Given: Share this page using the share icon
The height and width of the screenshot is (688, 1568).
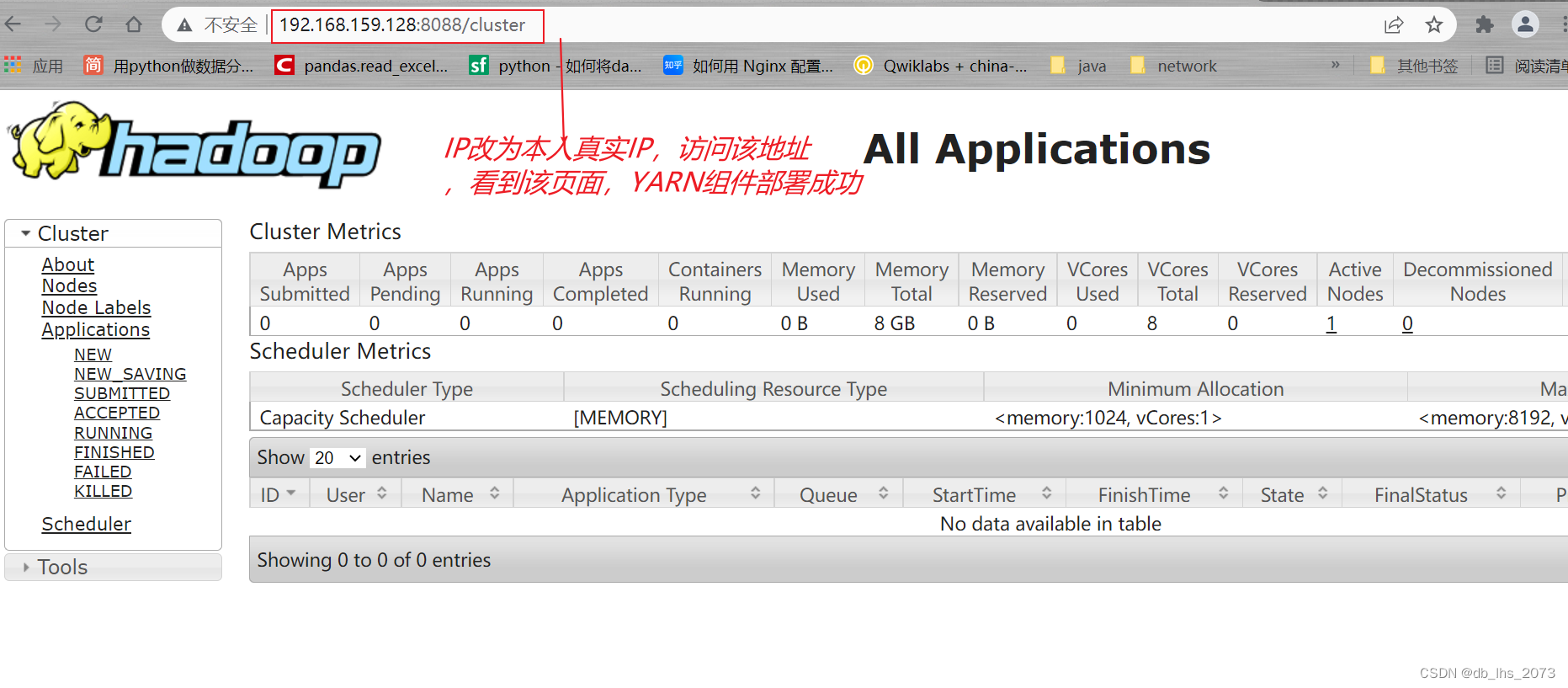Looking at the screenshot, I should [x=1394, y=25].
